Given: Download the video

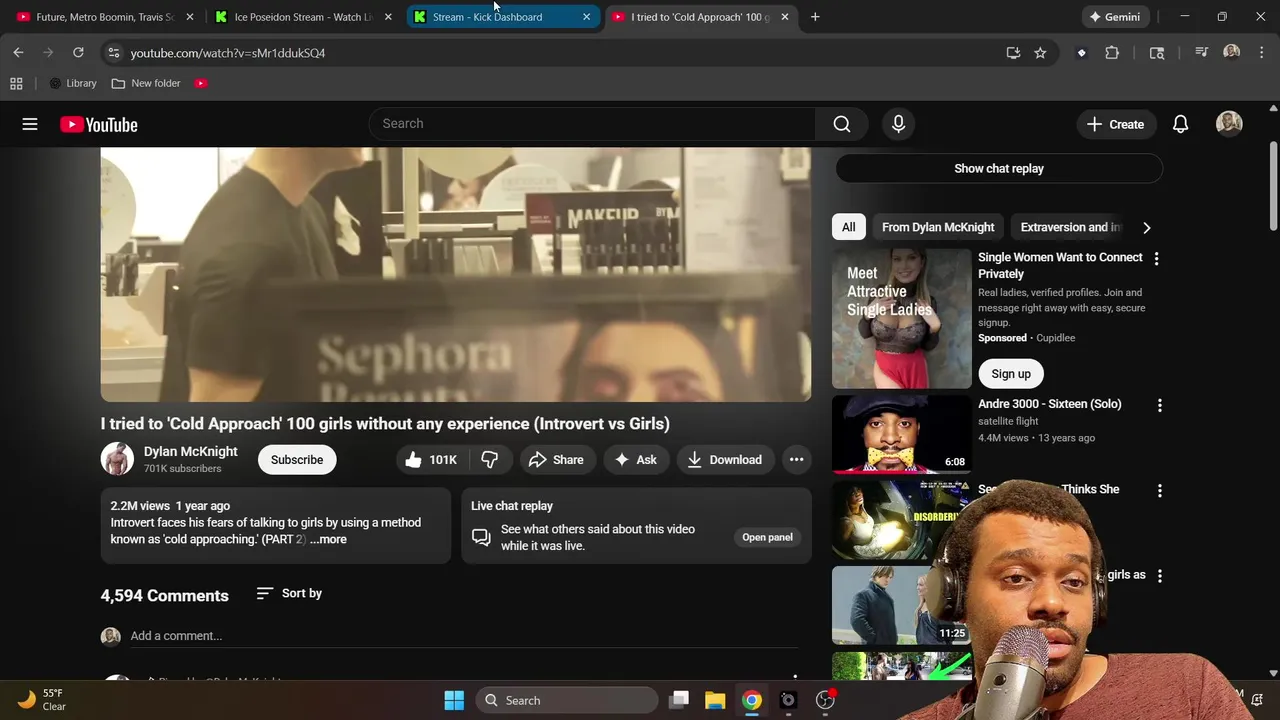Looking at the screenshot, I should click(725, 460).
